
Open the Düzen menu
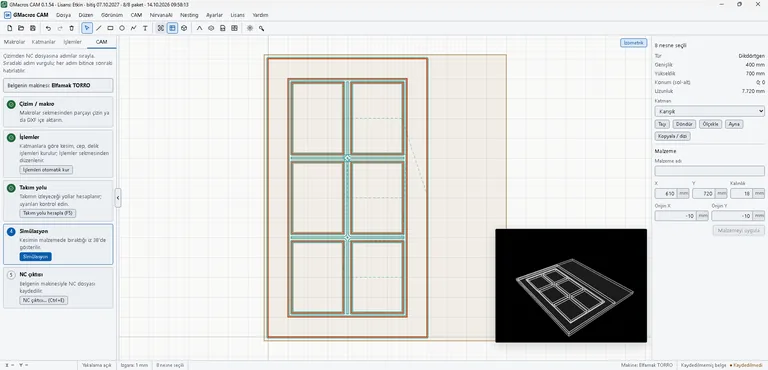click(x=86, y=15)
